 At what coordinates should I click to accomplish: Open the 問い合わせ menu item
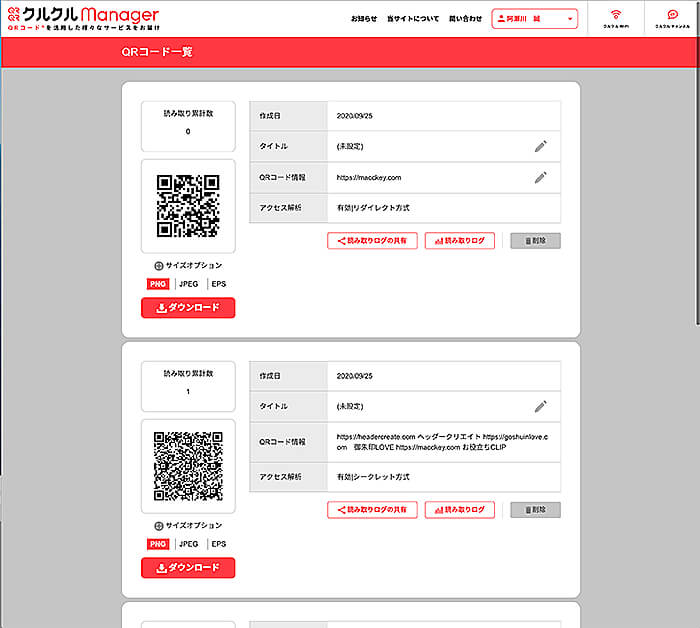pos(465,19)
